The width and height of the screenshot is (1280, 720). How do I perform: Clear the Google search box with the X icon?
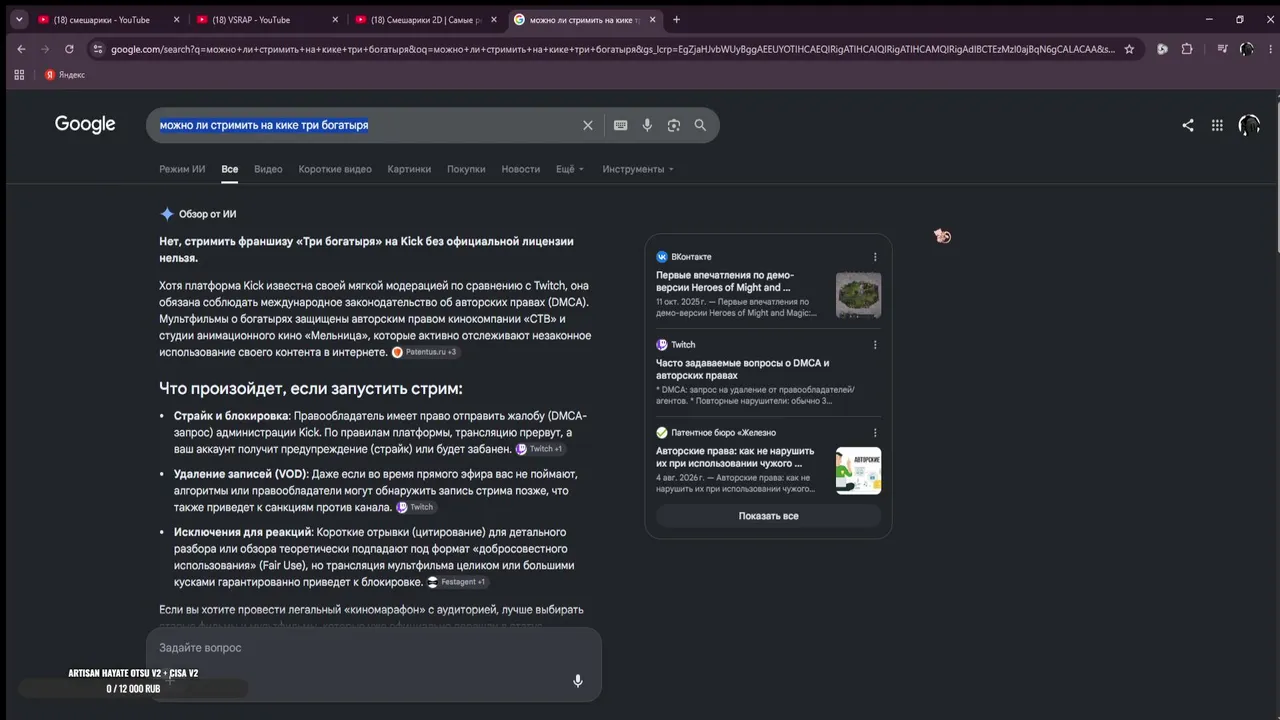coord(588,125)
